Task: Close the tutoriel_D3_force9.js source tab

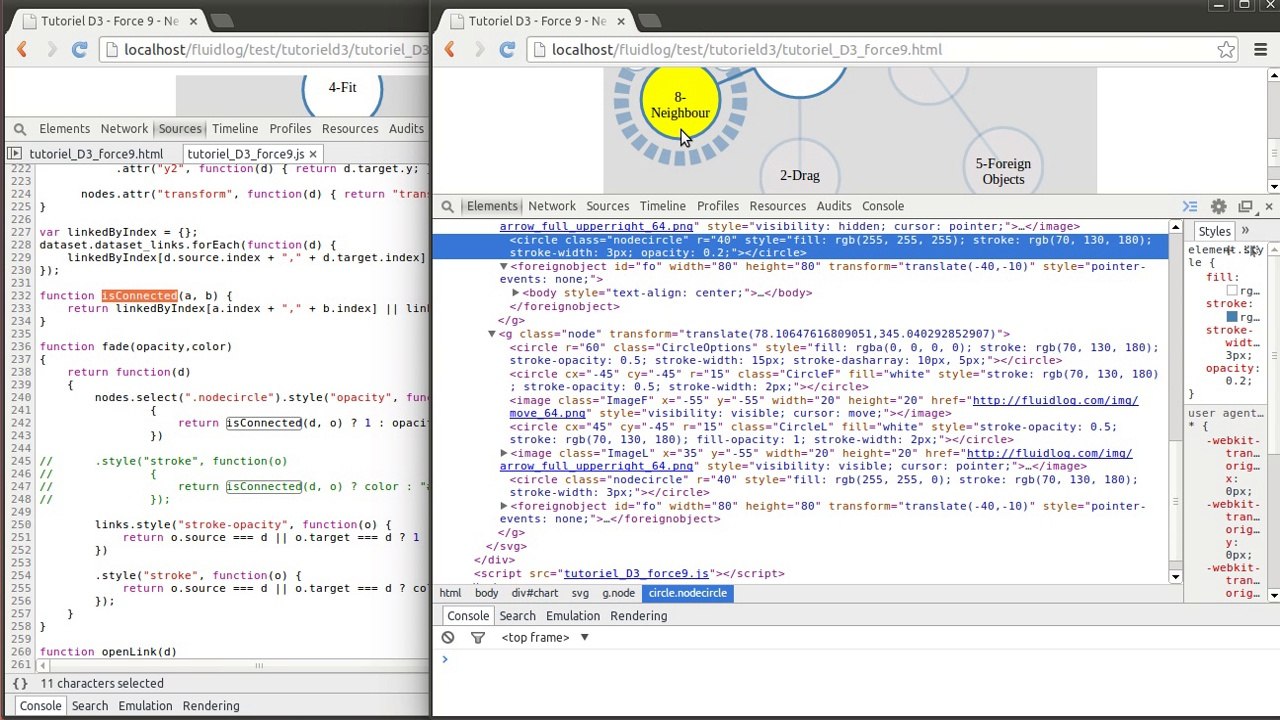Action: (x=312, y=154)
